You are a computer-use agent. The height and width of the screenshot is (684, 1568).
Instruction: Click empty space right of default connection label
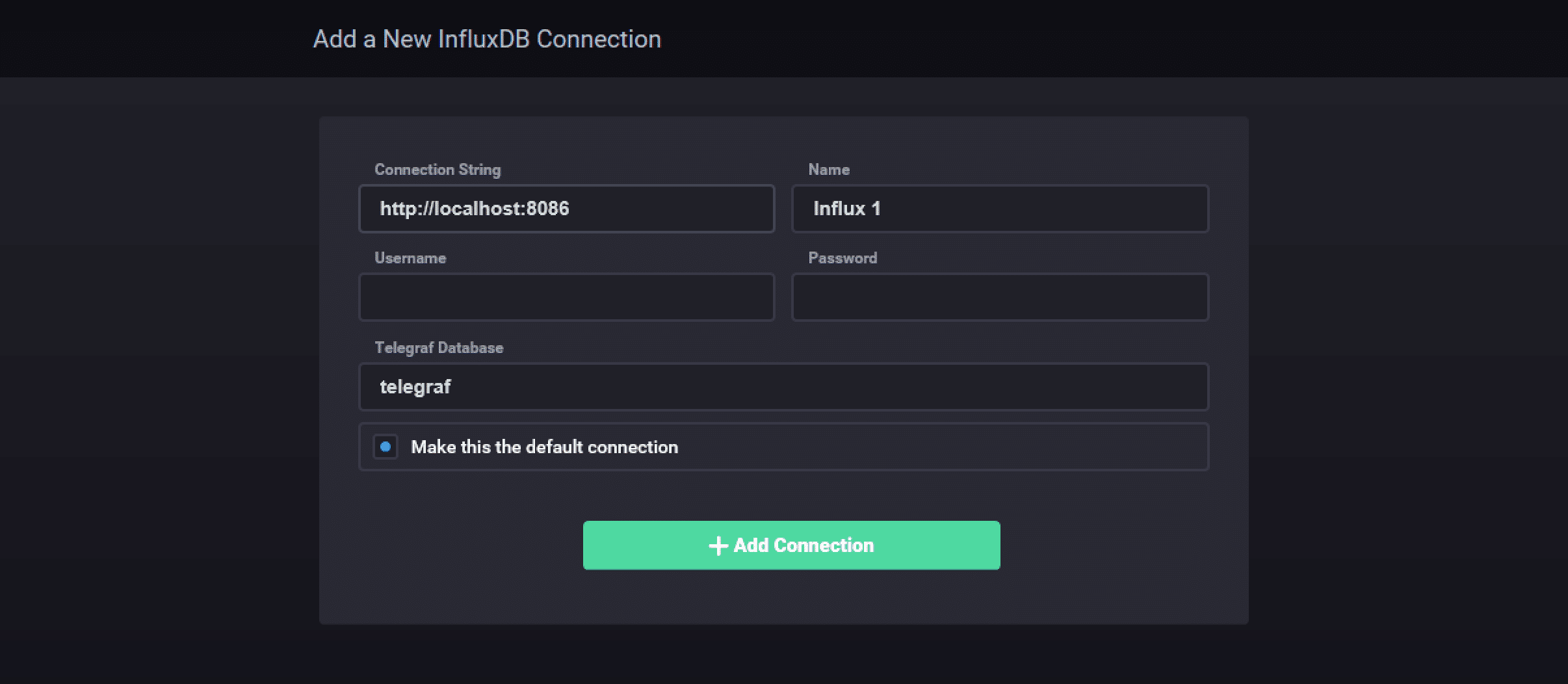[x=943, y=447]
